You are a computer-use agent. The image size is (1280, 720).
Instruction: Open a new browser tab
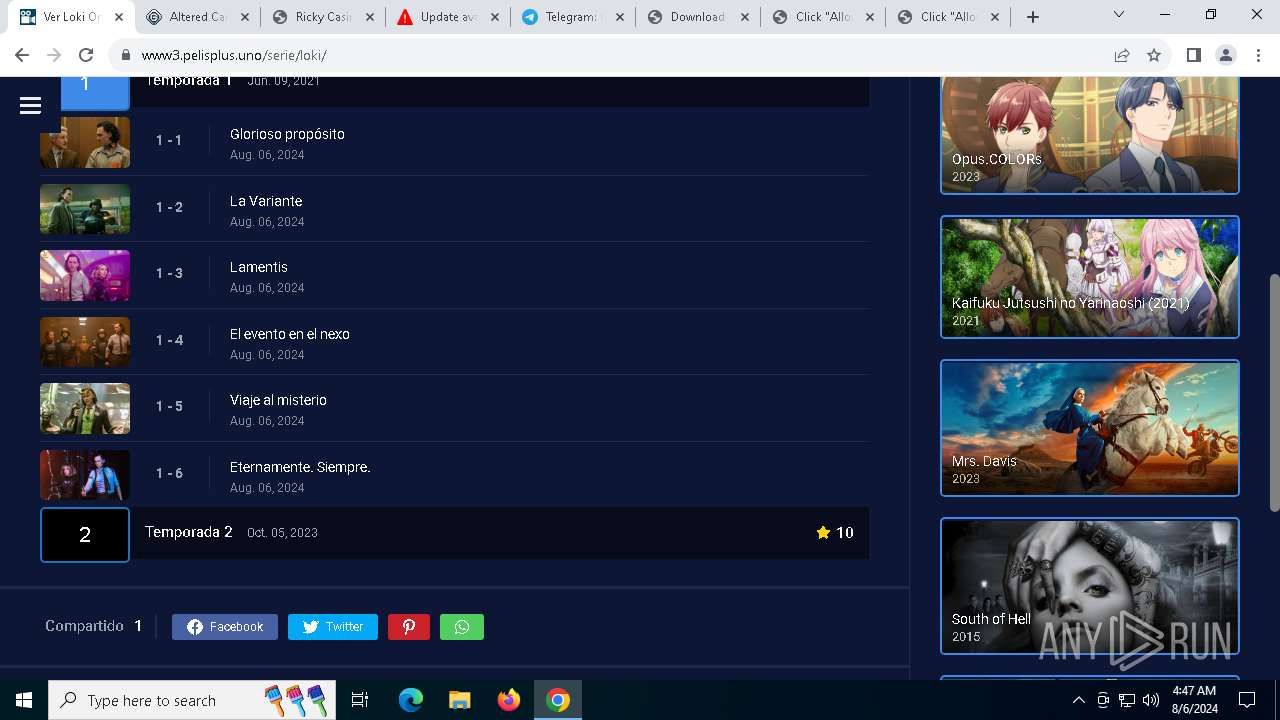coord(1033,17)
